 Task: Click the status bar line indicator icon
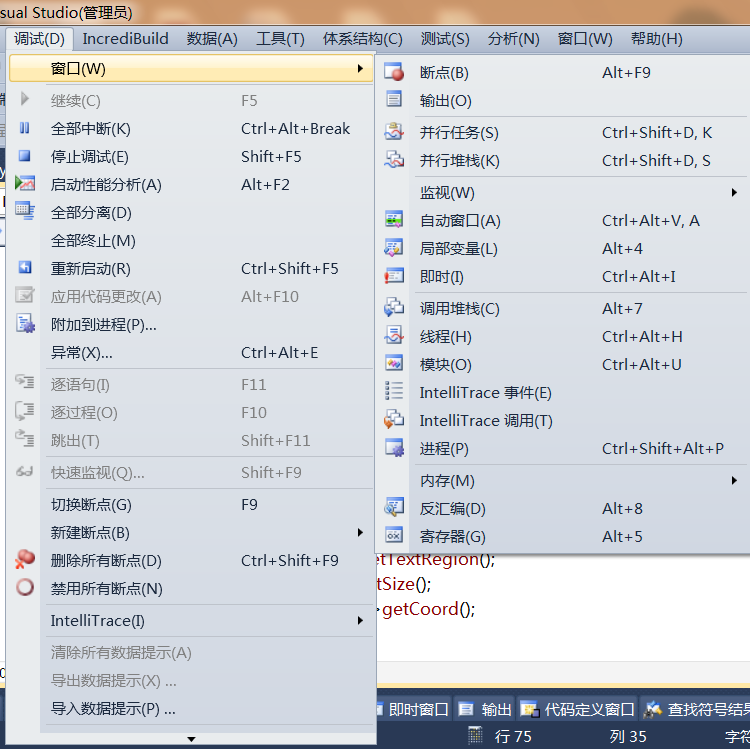(475, 735)
